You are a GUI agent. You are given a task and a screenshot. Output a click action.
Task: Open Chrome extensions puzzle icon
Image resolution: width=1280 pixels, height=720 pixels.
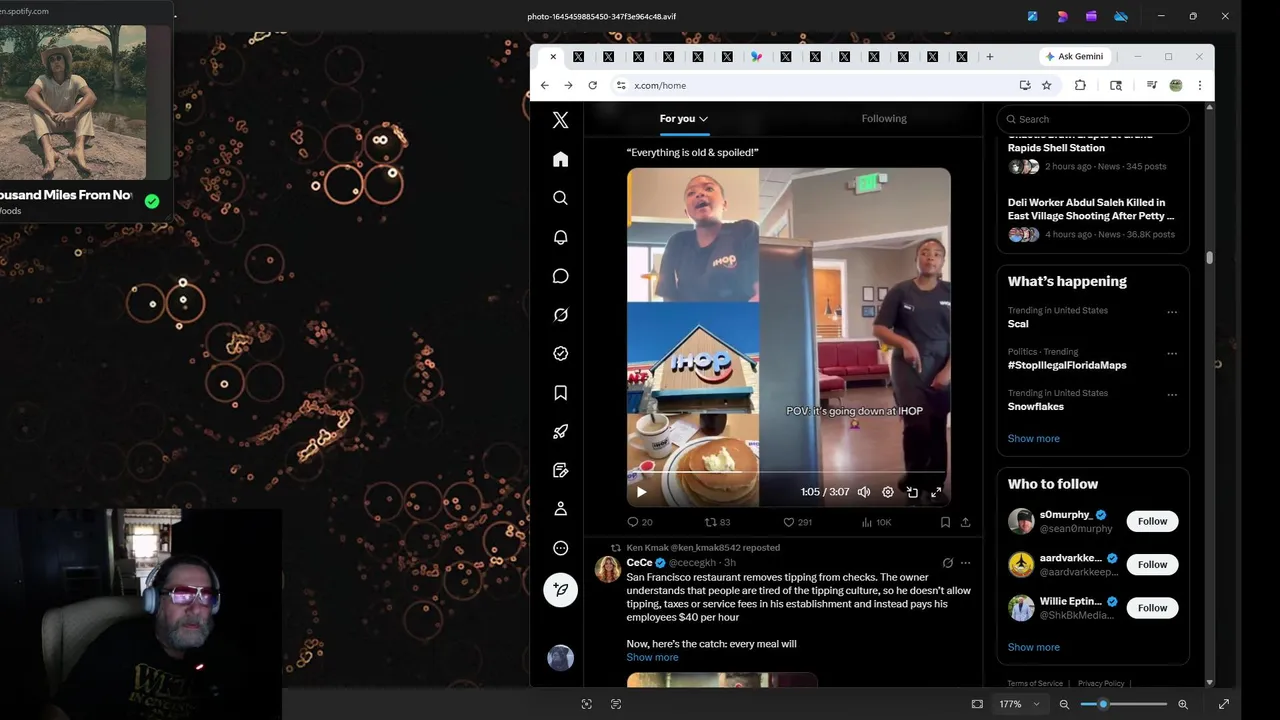point(1080,86)
